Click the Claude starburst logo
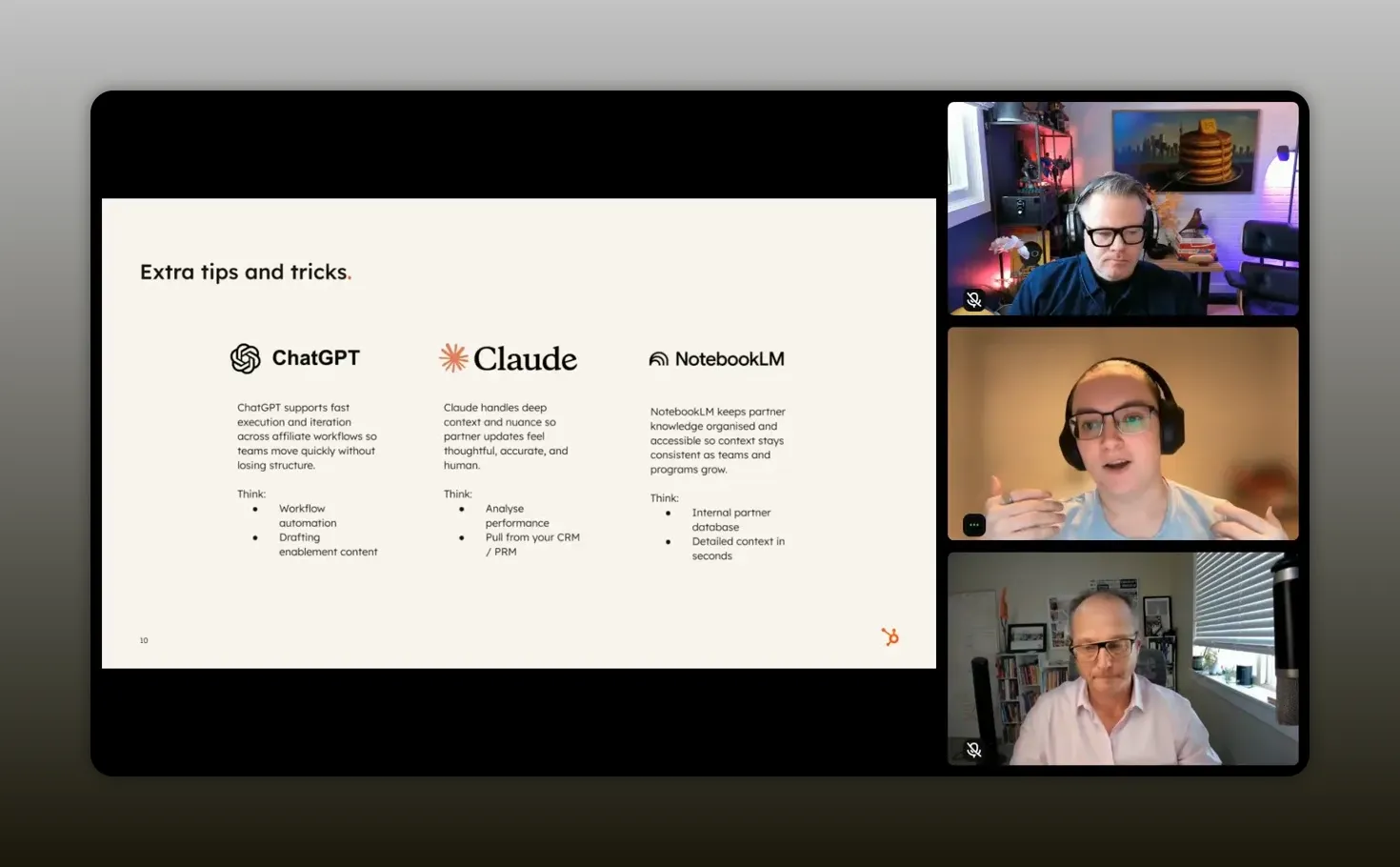The height and width of the screenshot is (867, 1400). click(453, 358)
